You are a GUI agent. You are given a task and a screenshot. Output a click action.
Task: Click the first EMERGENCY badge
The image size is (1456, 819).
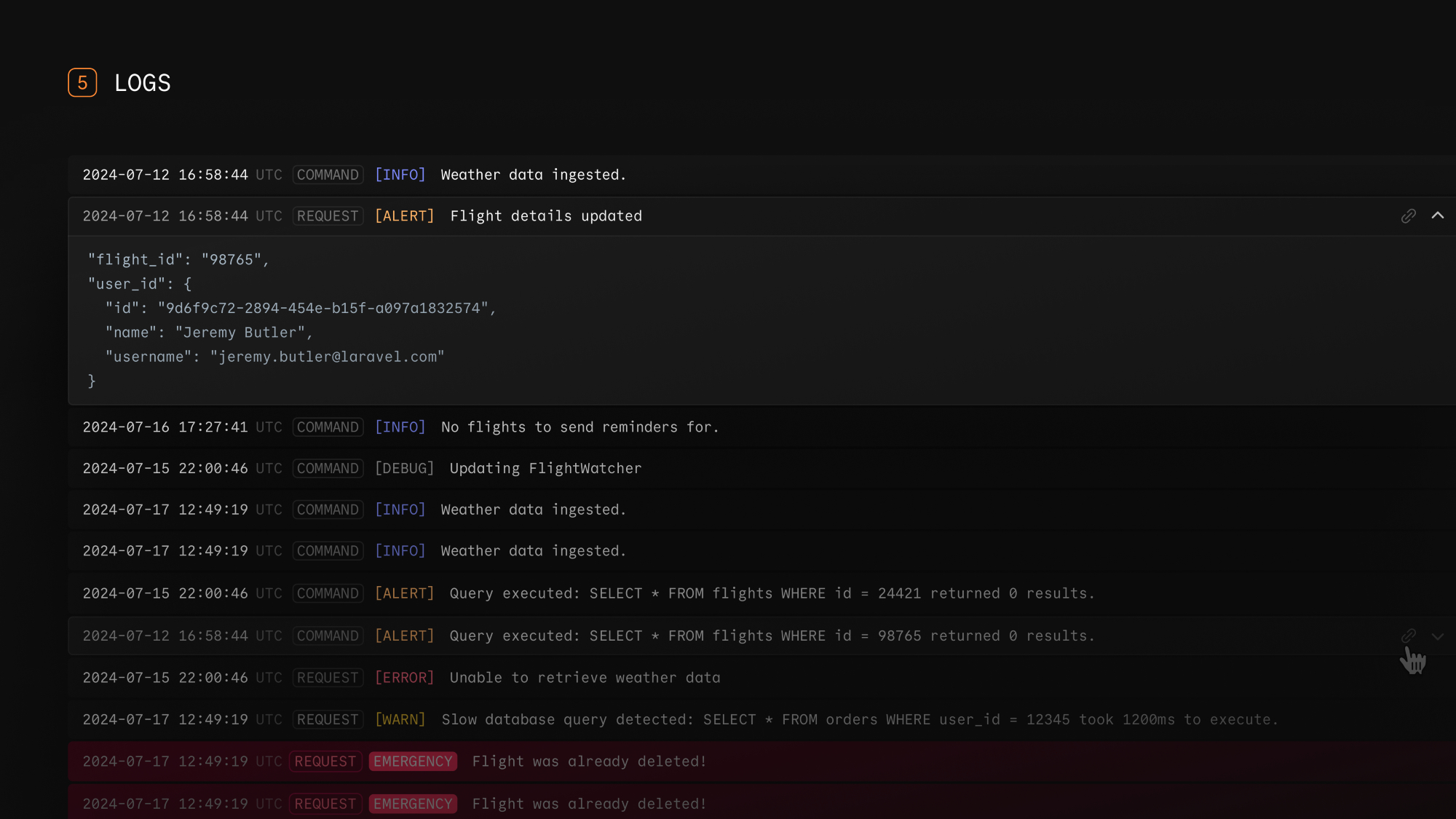pyautogui.click(x=413, y=761)
